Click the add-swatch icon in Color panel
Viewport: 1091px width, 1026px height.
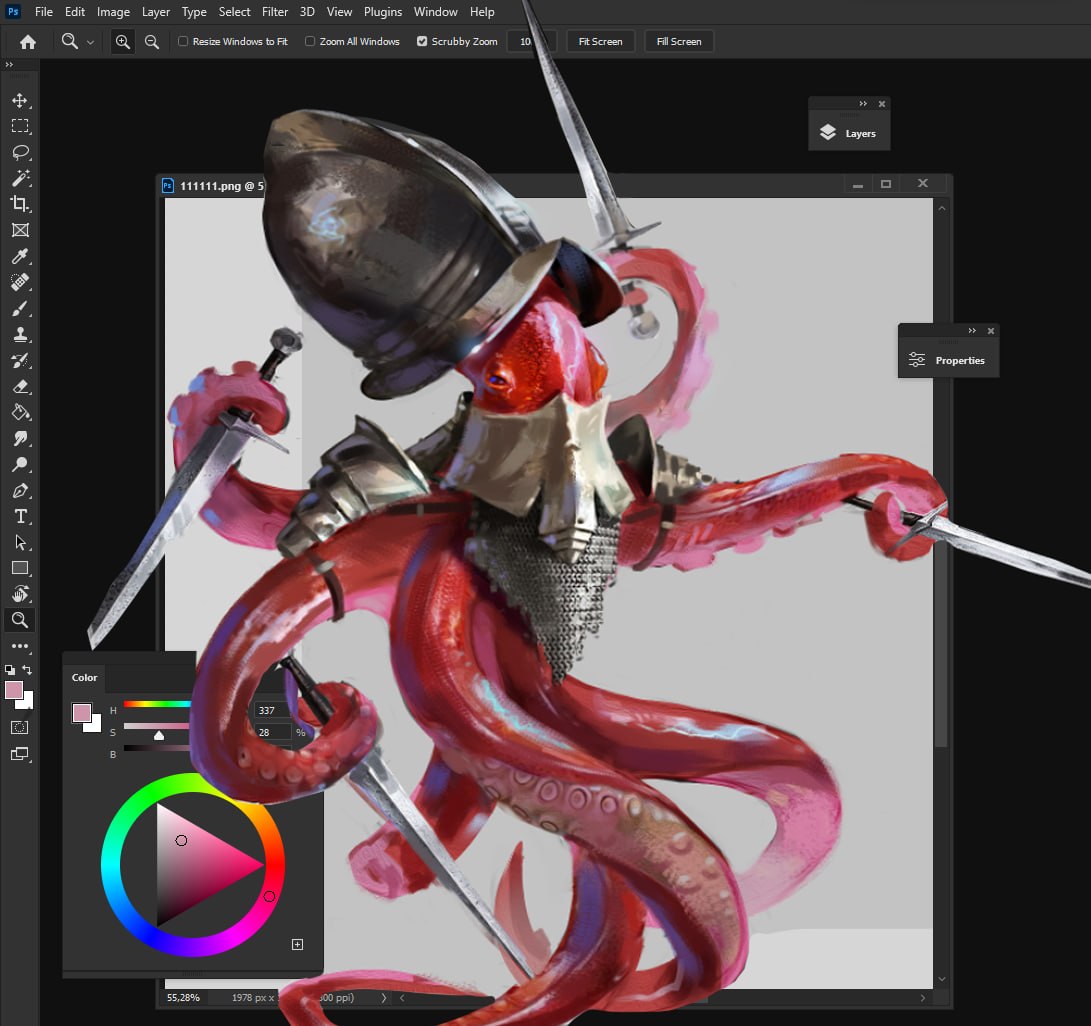coord(297,944)
